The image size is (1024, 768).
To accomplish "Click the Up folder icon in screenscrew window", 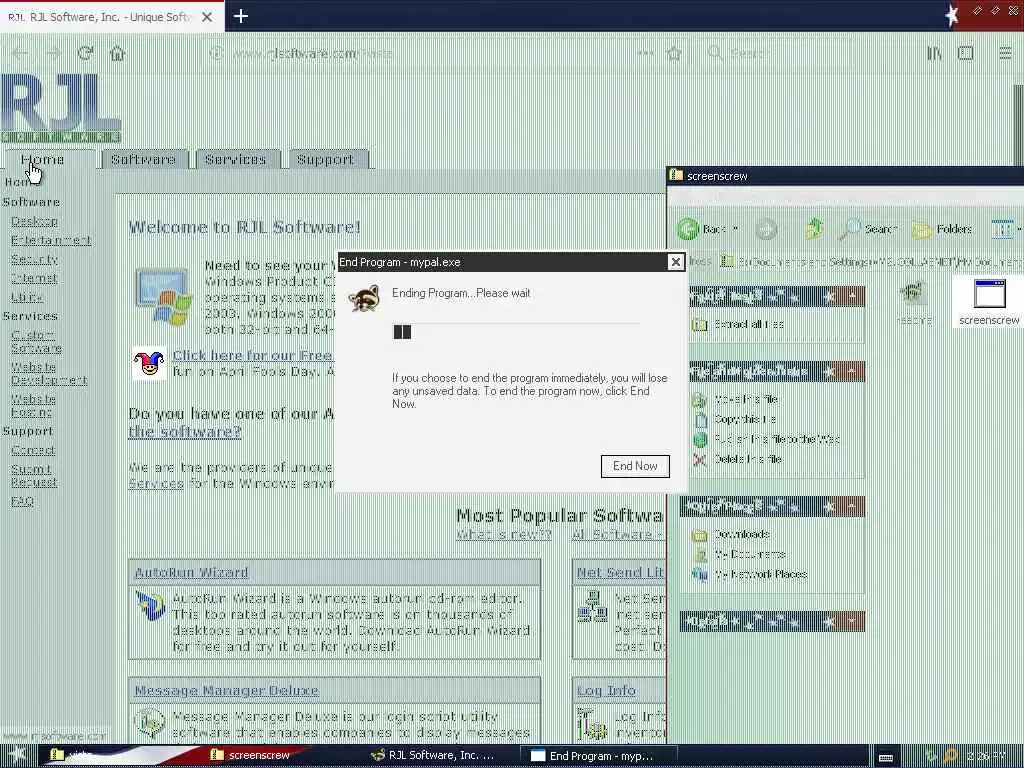I will click(x=814, y=229).
